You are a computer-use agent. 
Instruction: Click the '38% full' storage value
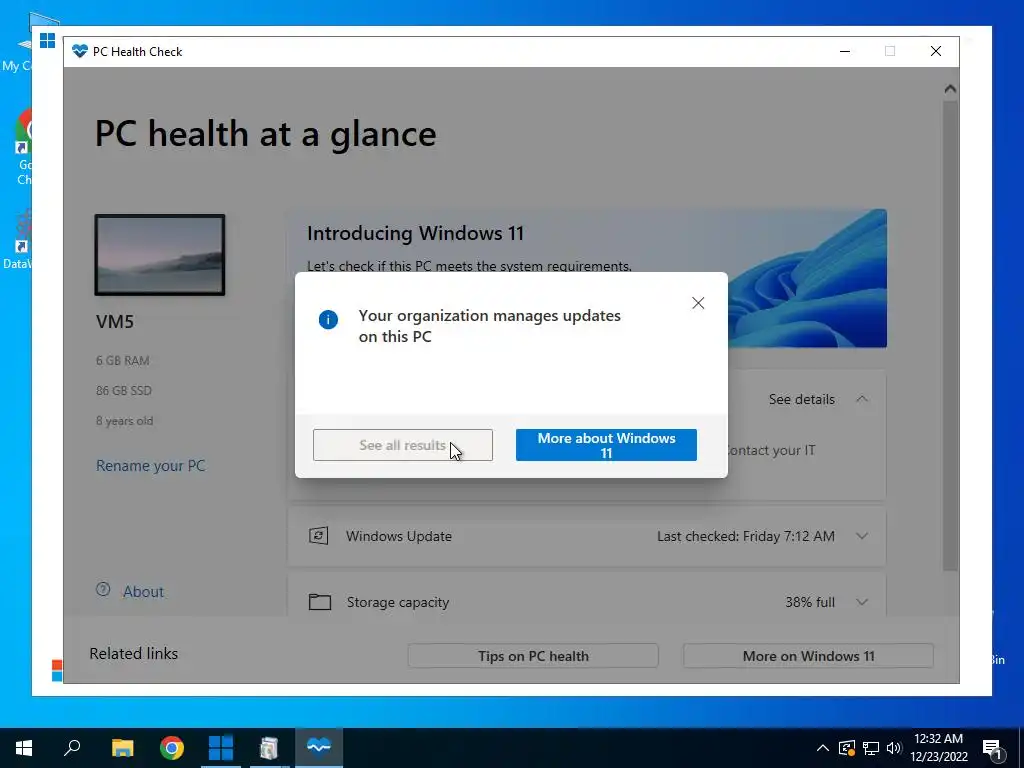[x=810, y=602]
